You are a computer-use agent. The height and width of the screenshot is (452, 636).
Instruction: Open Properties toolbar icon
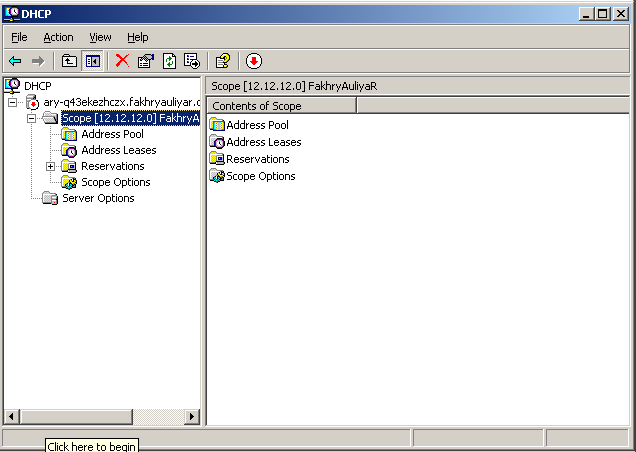click(146, 61)
